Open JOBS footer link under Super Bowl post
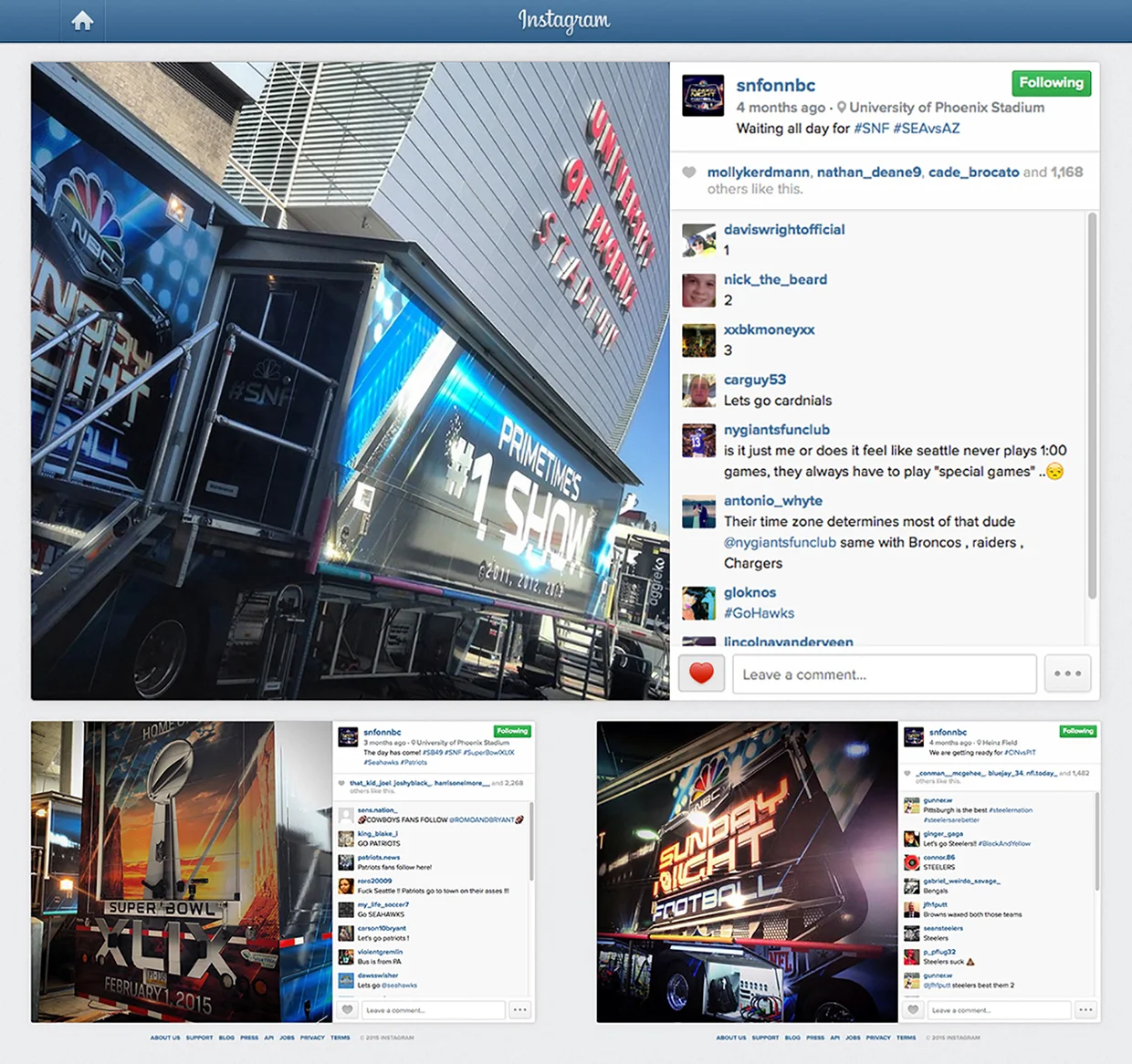Viewport: 1132px width, 1064px height. (287, 1038)
